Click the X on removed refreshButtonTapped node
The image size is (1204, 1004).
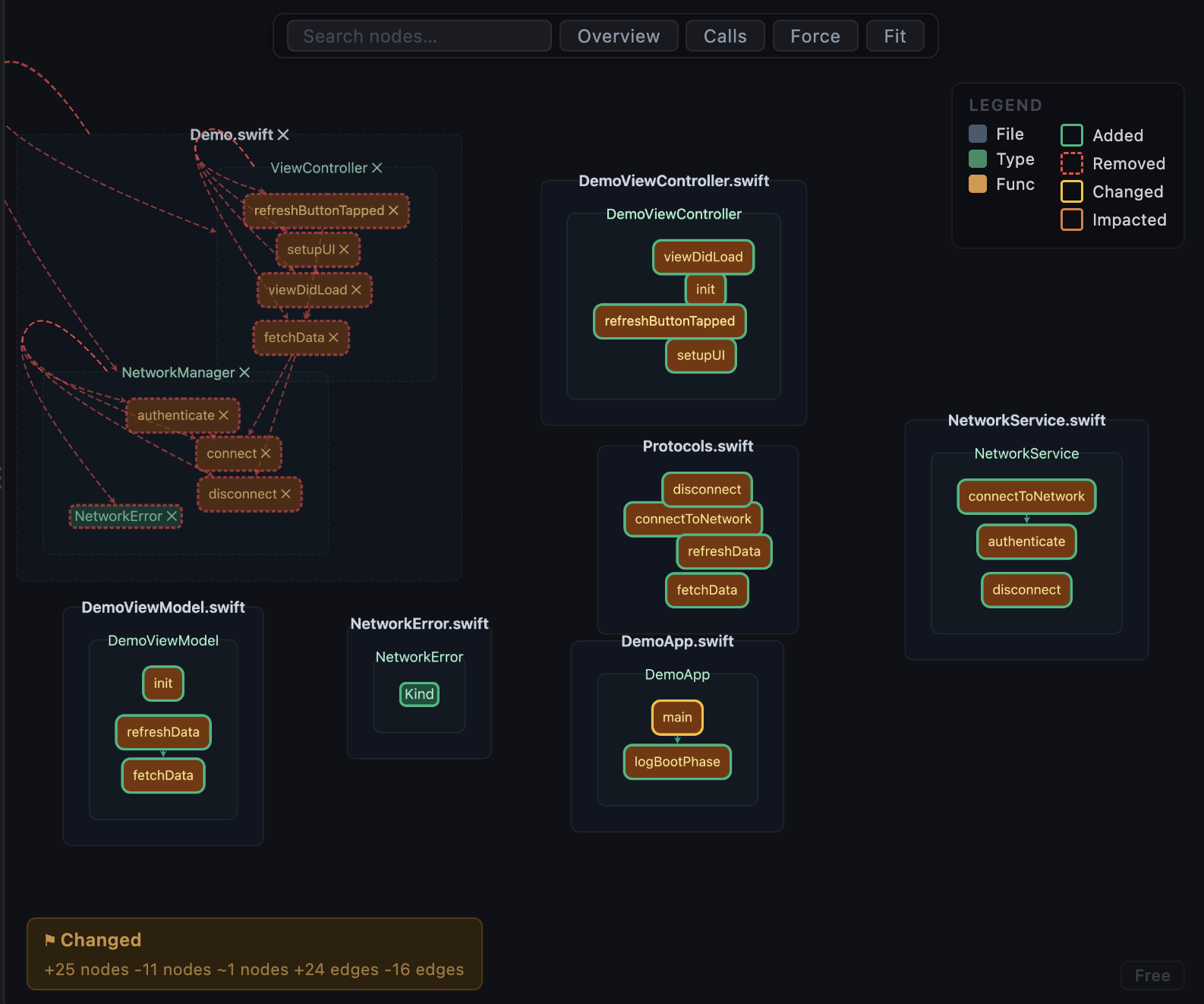(x=393, y=210)
